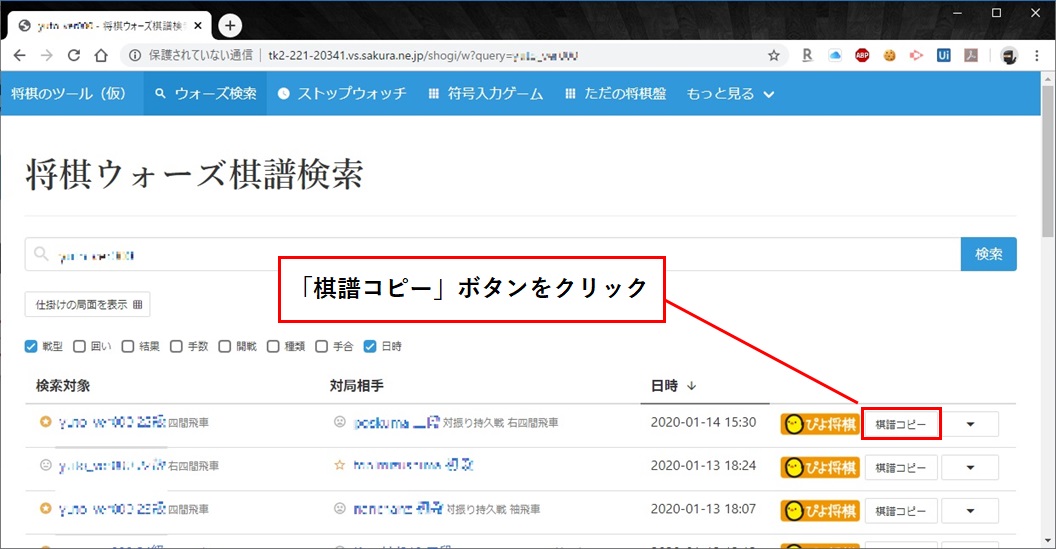Click the 対局相手 column header

(x=357, y=386)
